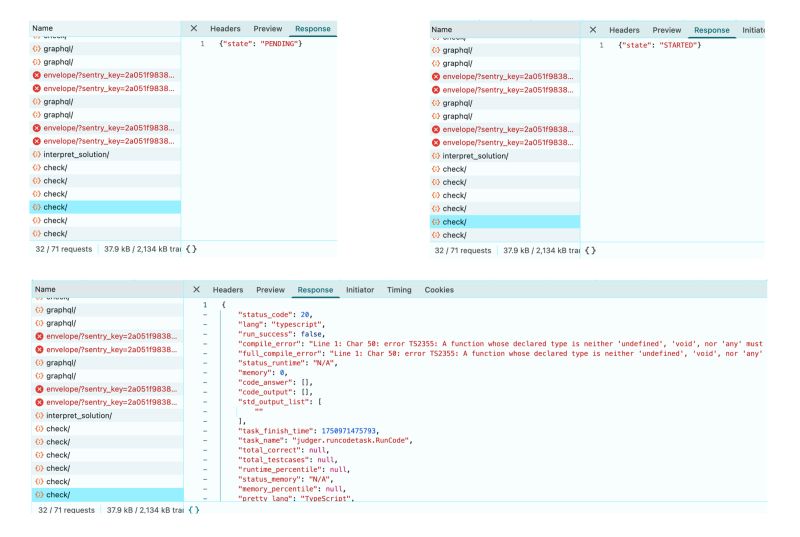Click the "total_correct": null line
The width and height of the screenshot is (800, 537).
(283, 450)
